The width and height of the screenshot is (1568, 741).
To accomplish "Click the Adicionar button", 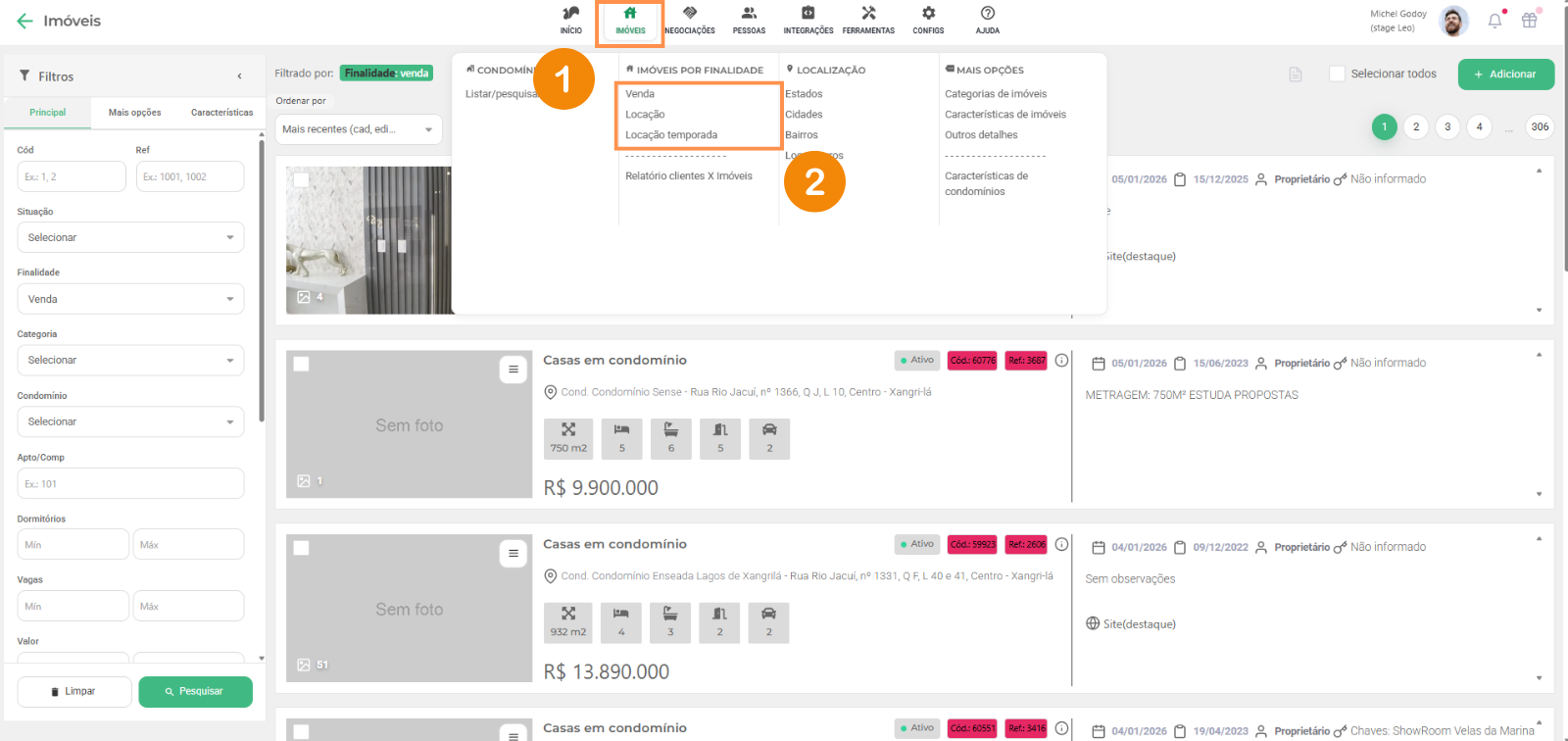I will click(x=1505, y=74).
